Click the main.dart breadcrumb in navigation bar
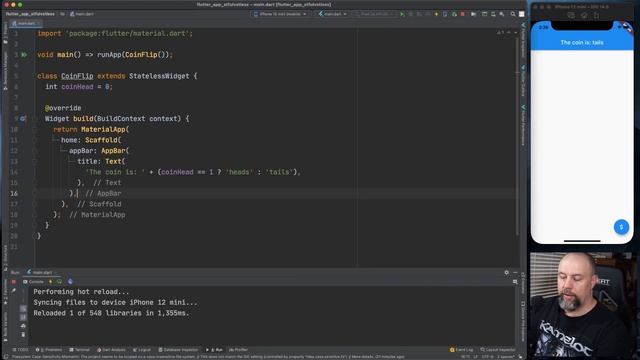This screenshot has width=640, height=360. [x=82, y=14]
